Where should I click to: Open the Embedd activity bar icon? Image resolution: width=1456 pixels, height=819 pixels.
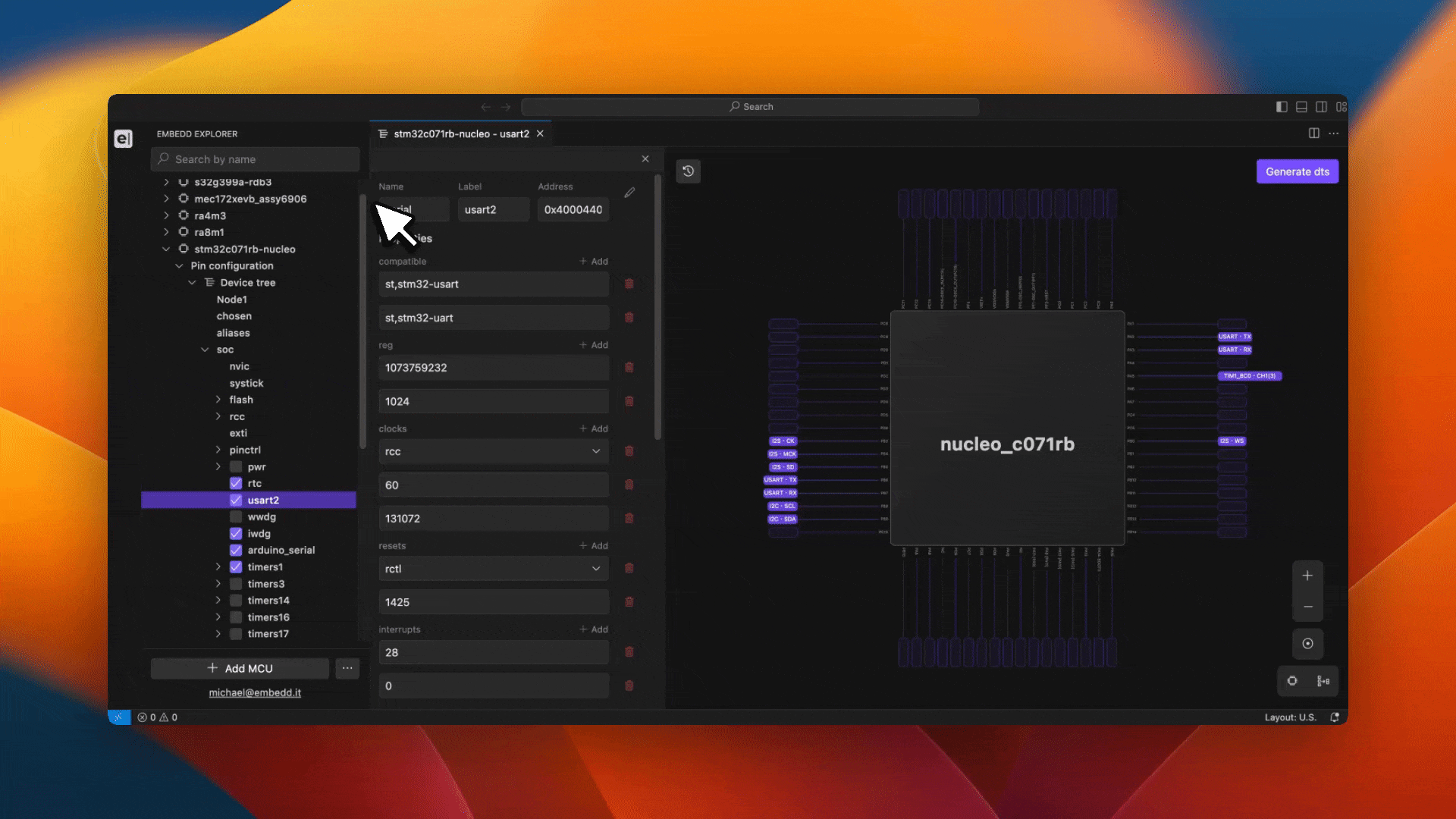123,139
